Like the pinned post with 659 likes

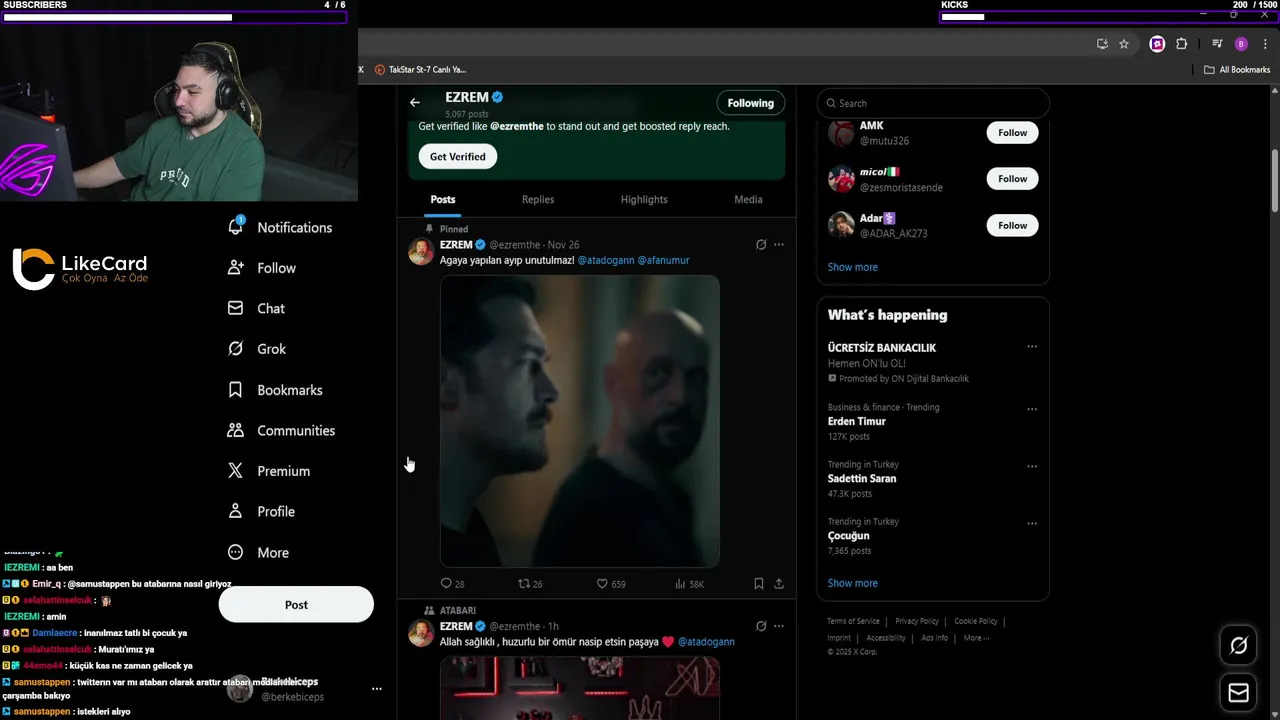pyautogui.click(x=602, y=583)
